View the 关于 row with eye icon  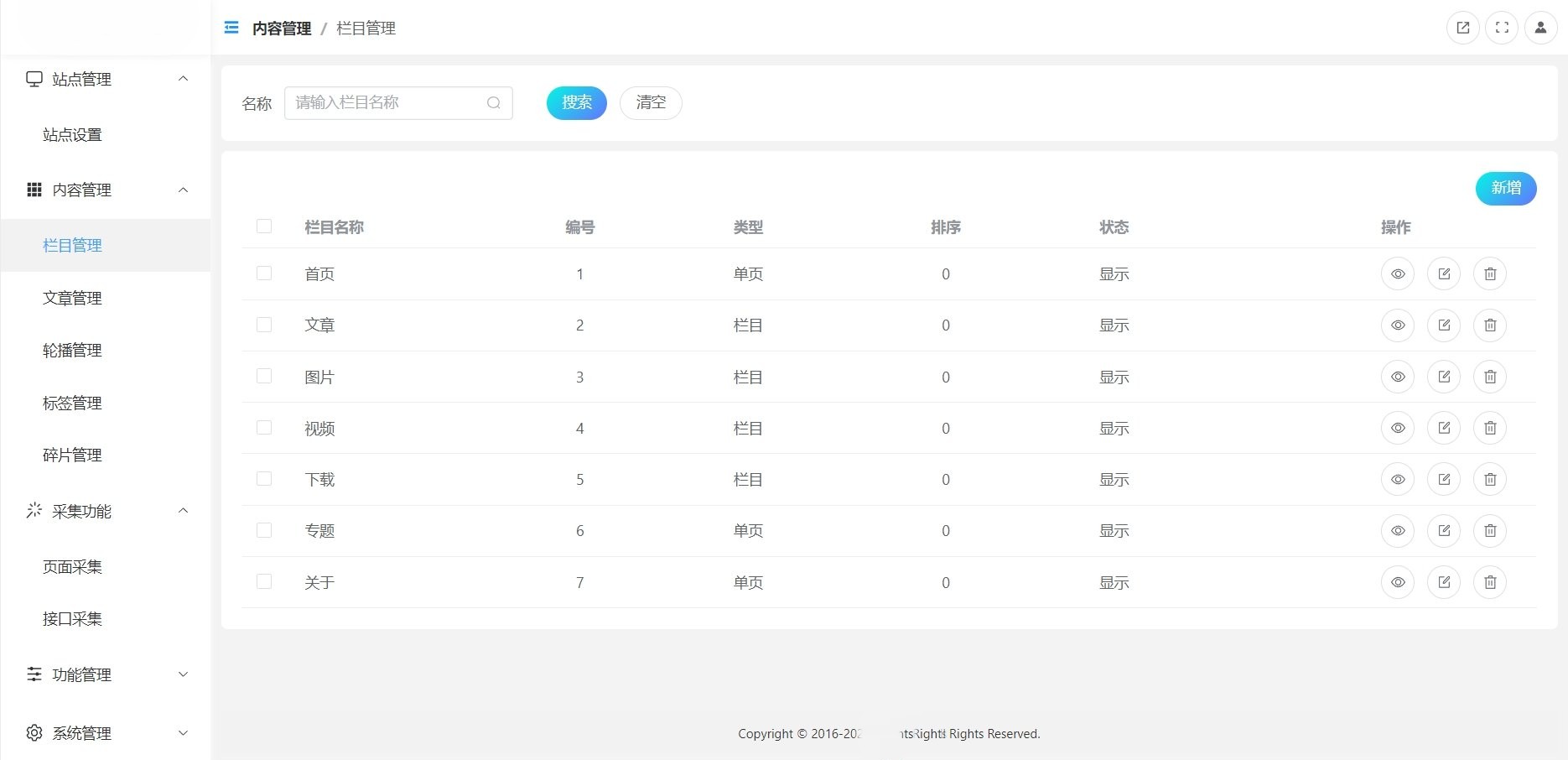tap(1398, 582)
